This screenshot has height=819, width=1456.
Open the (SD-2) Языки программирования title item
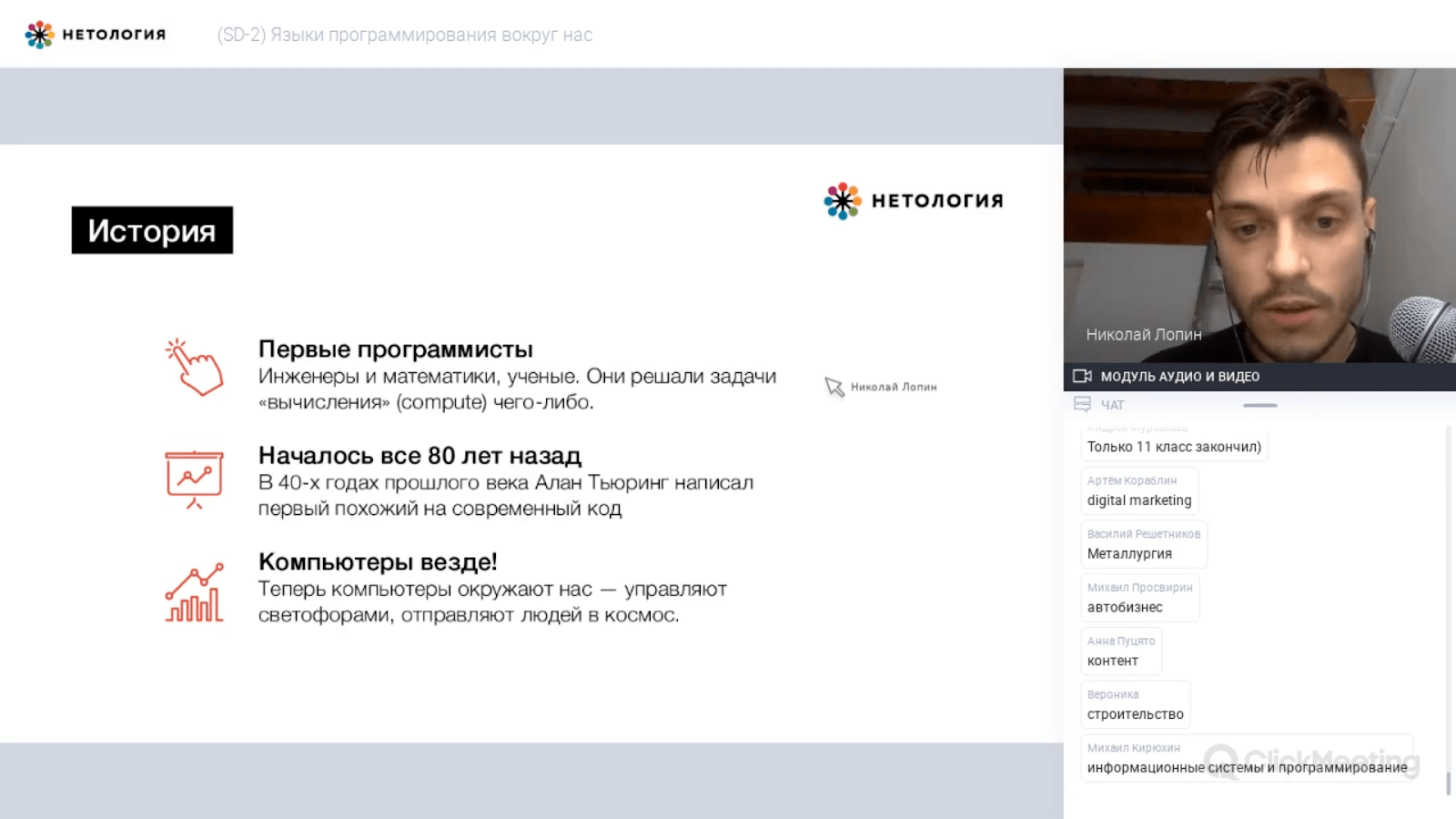pos(403,35)
